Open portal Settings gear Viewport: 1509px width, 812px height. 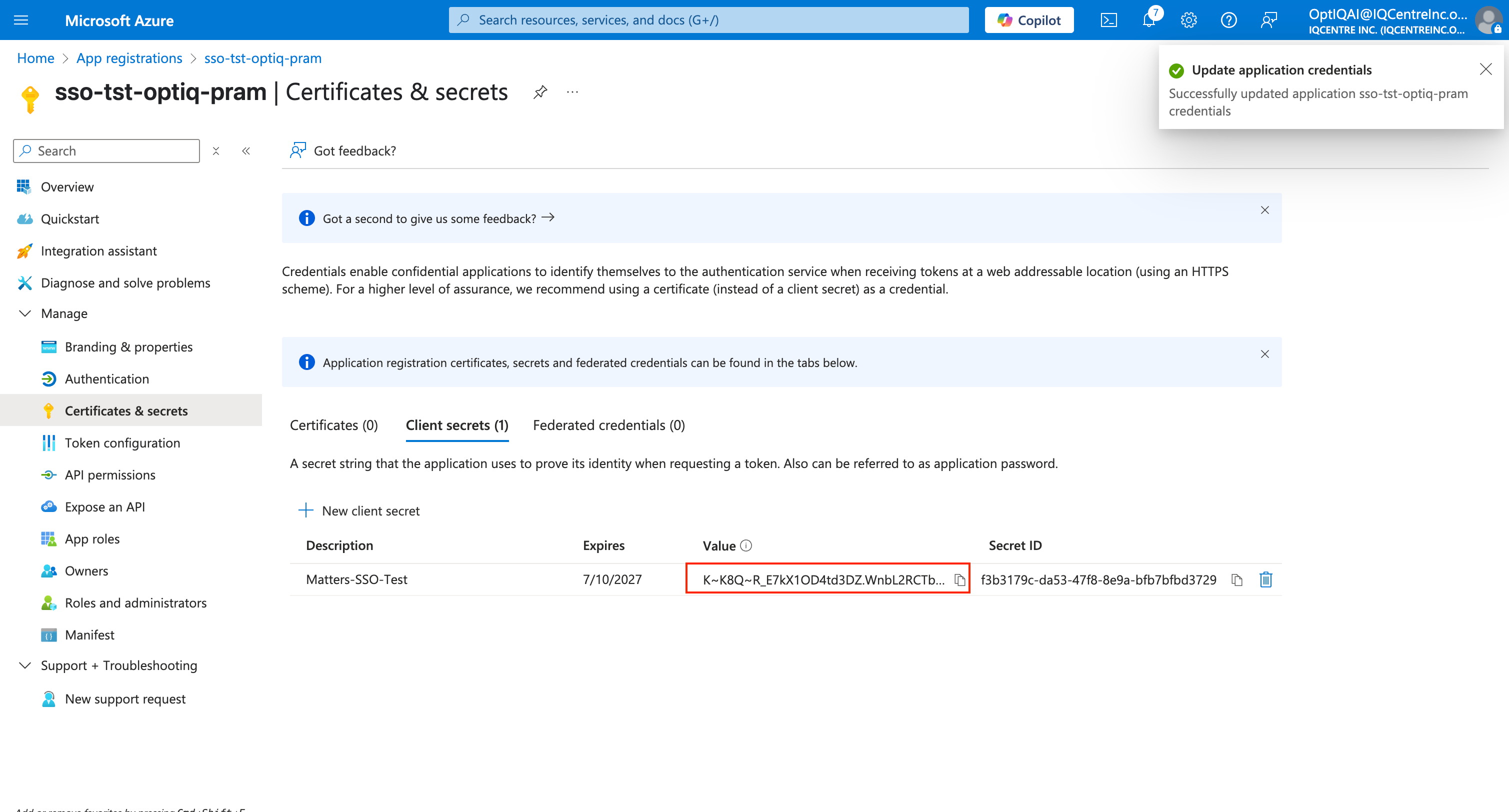point(1188,20)
